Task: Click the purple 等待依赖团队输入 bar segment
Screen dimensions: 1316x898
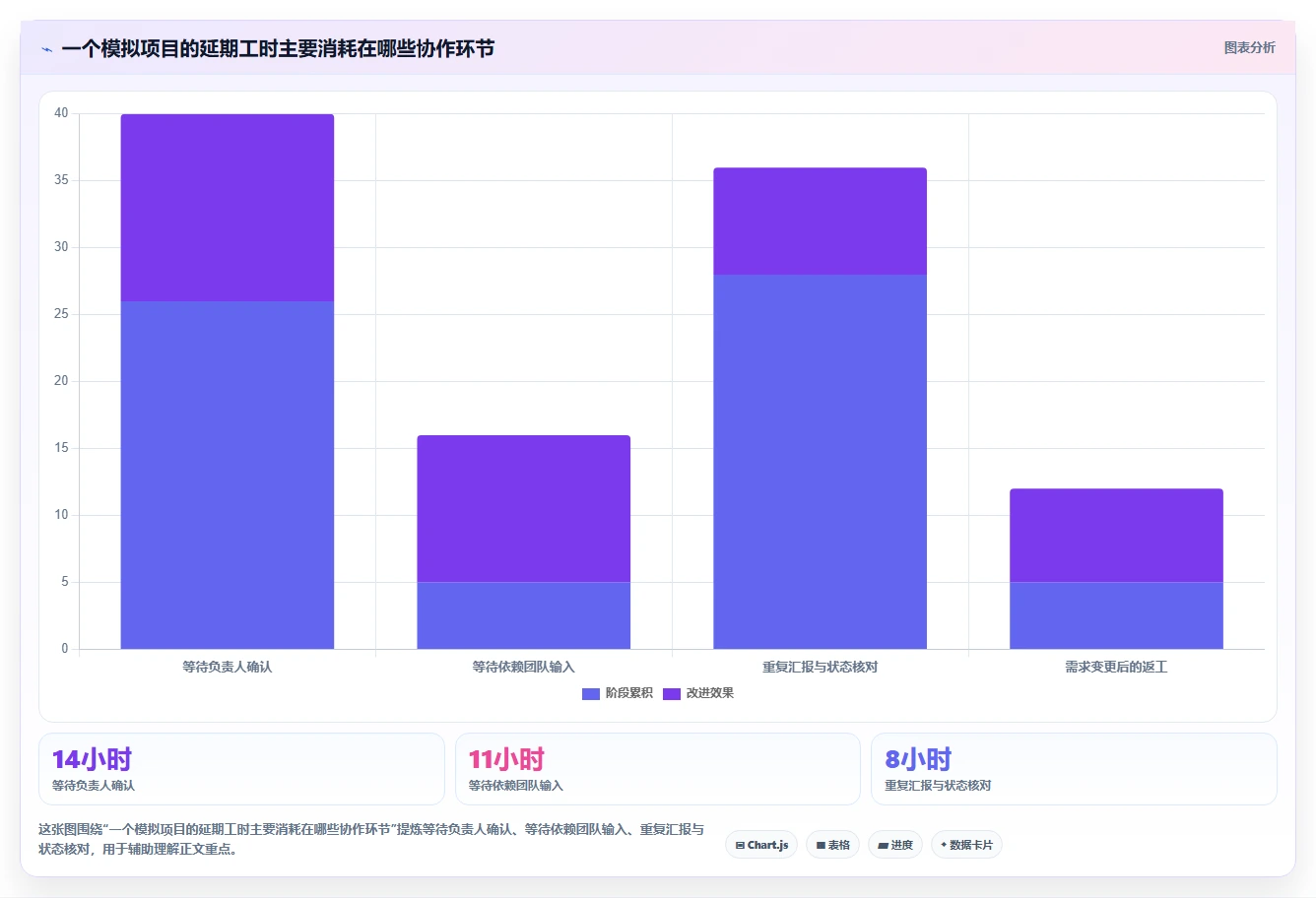Action: point(524,509)
